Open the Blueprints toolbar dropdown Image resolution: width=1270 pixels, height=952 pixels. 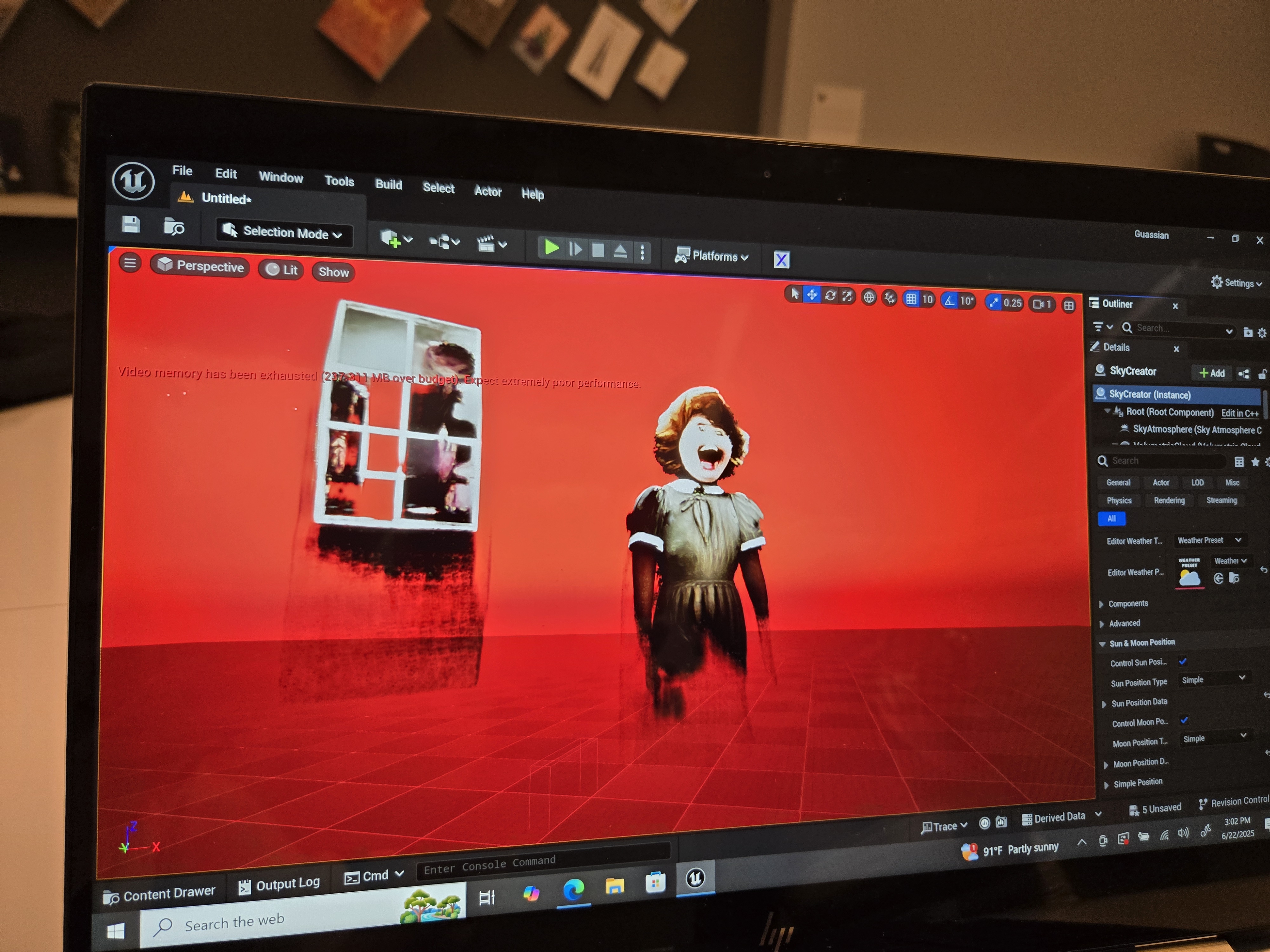(445, 241)
